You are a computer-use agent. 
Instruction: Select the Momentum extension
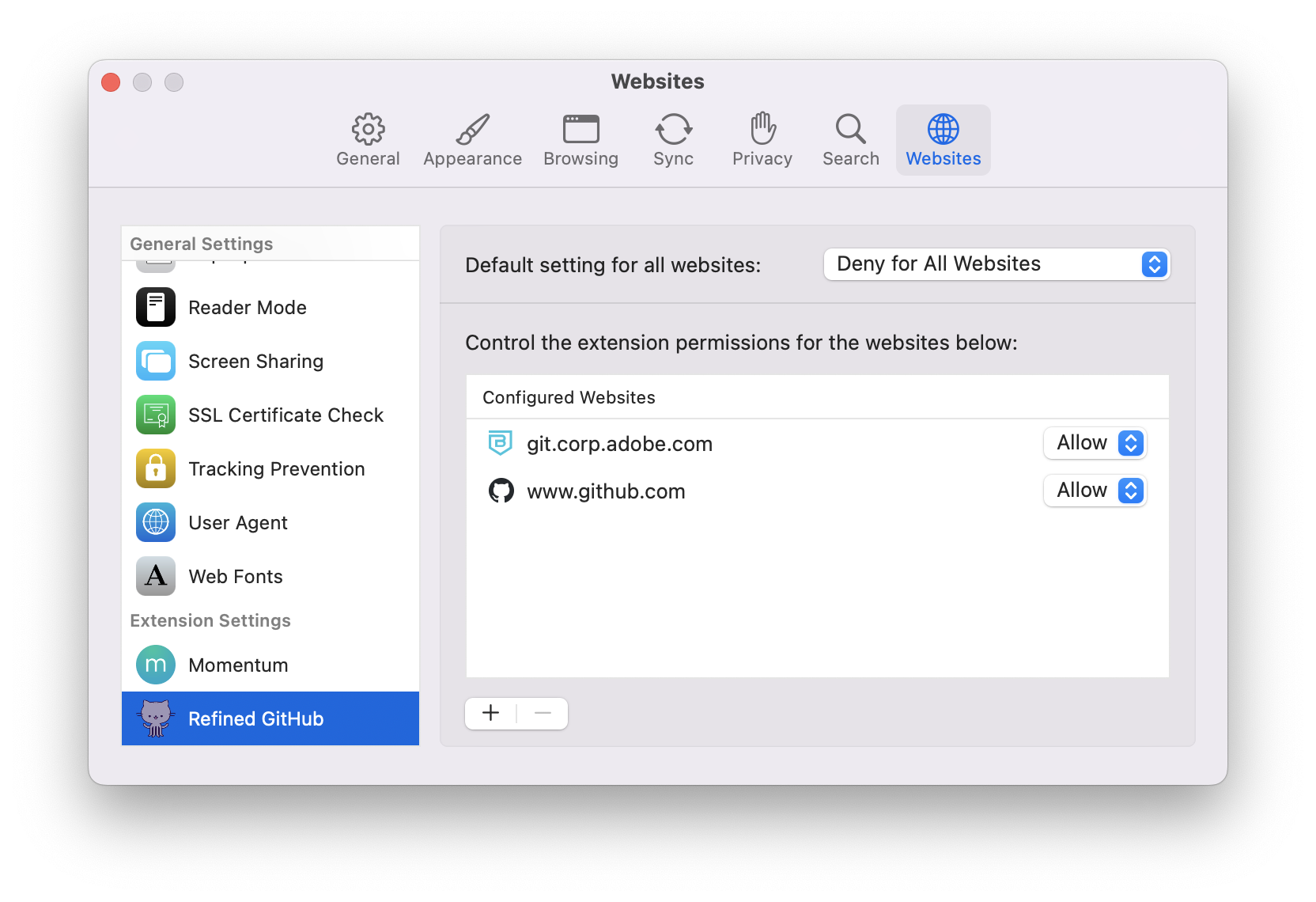point(237,665)
